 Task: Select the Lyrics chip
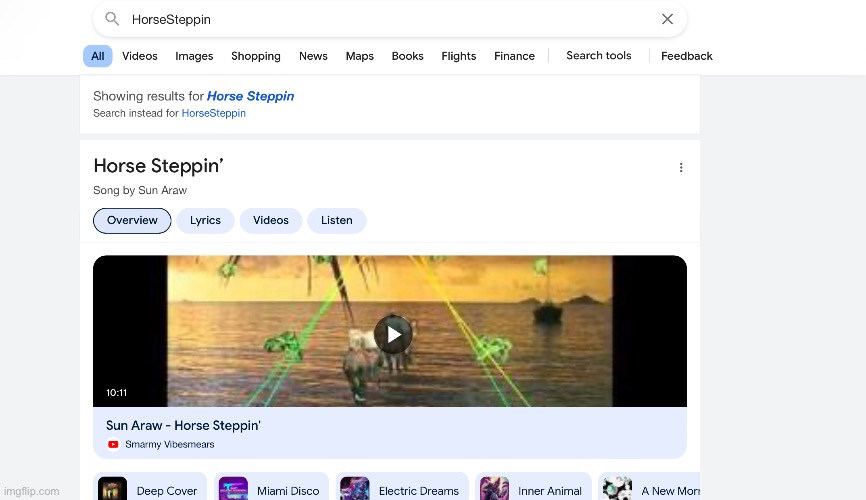(x=205, y=220)
